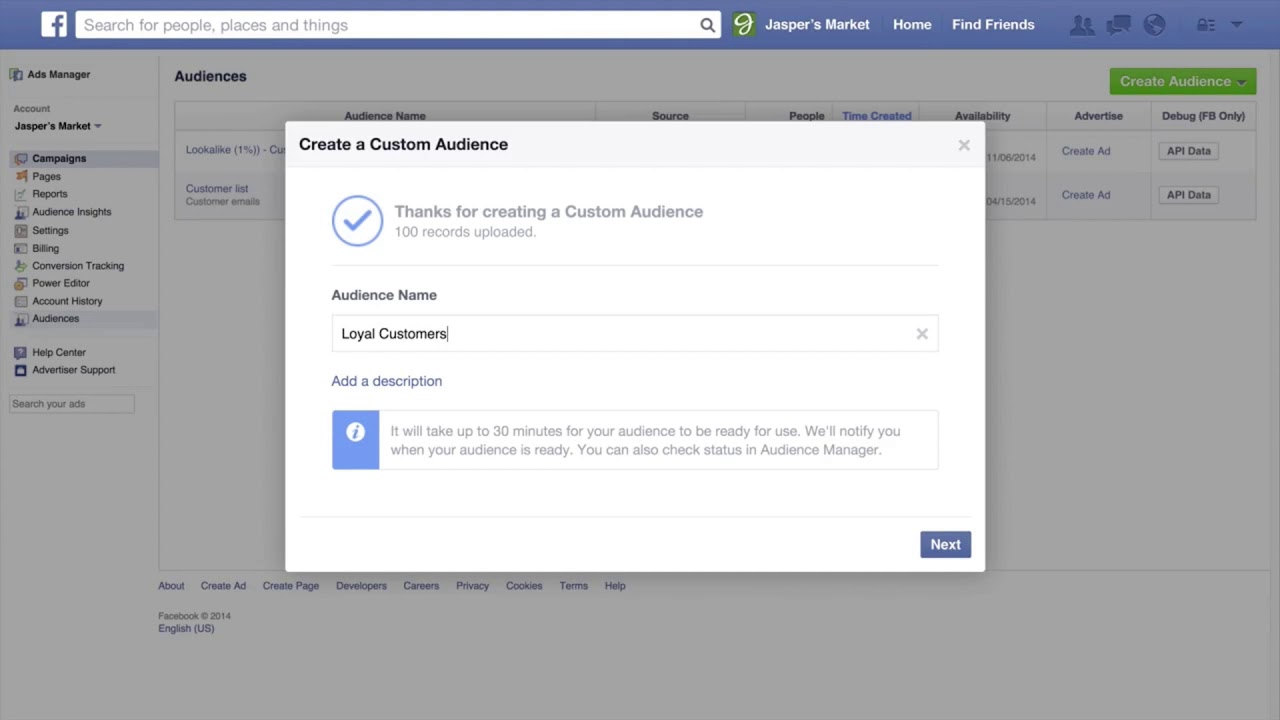Click Jasper's Market profile picture icon
Screen dimensions: 1280x720
click(x=744, y=24)
